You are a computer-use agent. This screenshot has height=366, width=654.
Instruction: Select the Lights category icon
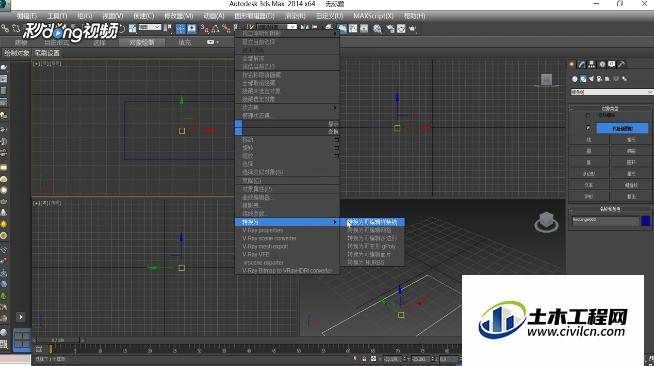[x=591, y=79]
